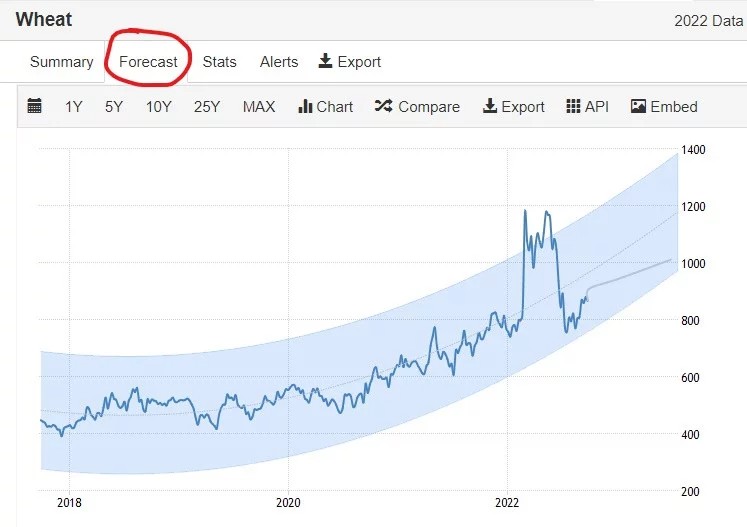
Task: Click the download icon in the tab row
Action: coord(325,61)
